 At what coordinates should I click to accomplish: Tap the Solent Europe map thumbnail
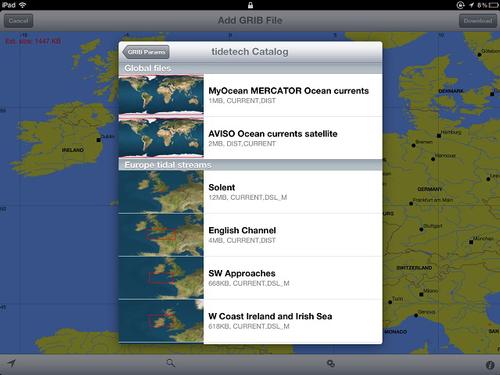161,192
